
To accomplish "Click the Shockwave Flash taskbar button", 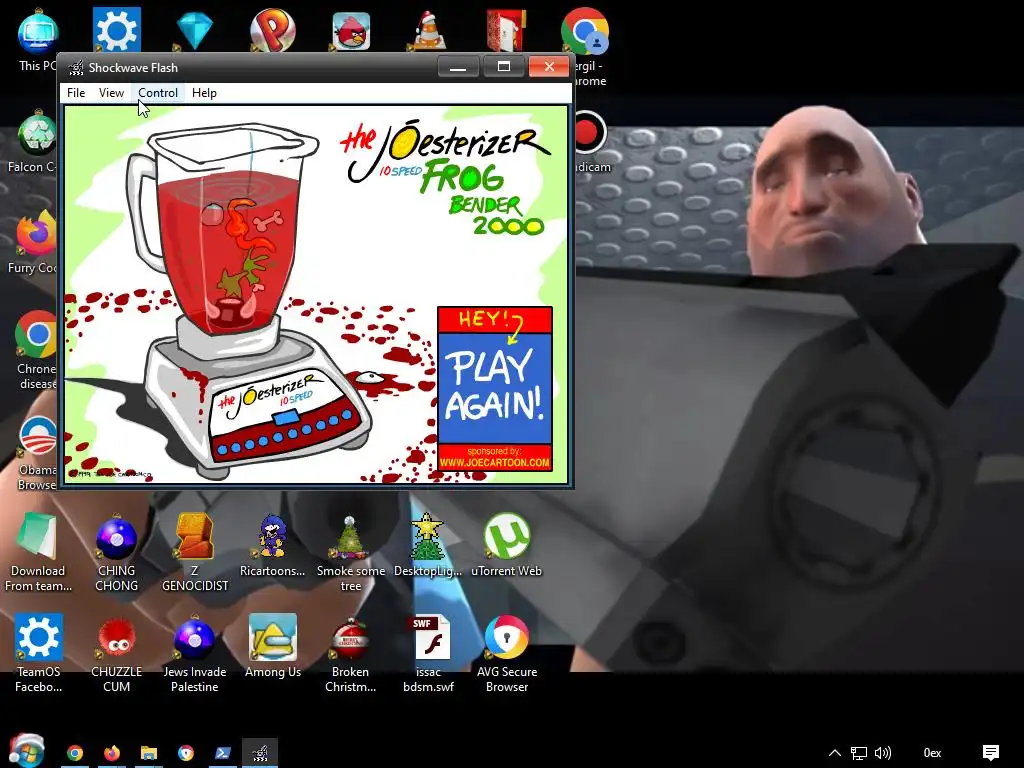I will 260,753.
